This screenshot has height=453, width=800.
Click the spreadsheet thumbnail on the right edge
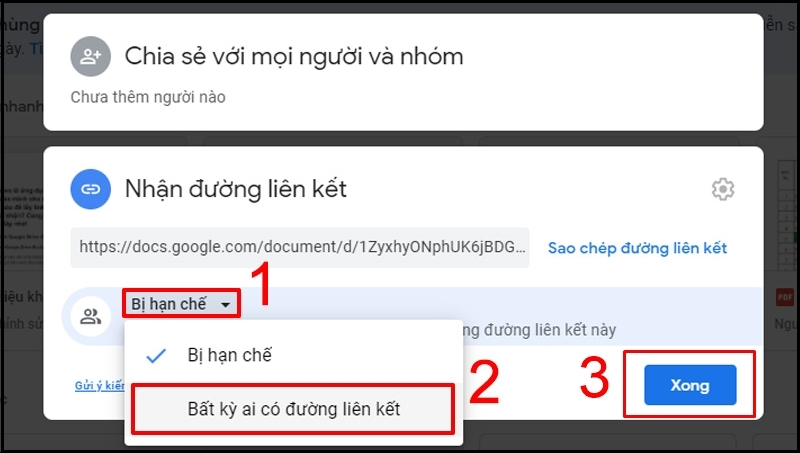tap(787, 214)
